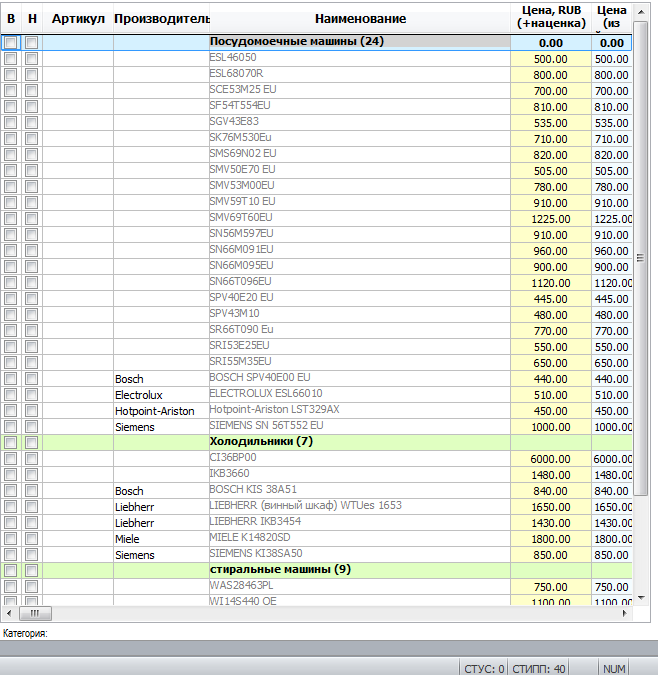Check the В box for BOSCH SPV40E00 EU
The width and height of the screenshot is (658, 675).
(11, 378)
